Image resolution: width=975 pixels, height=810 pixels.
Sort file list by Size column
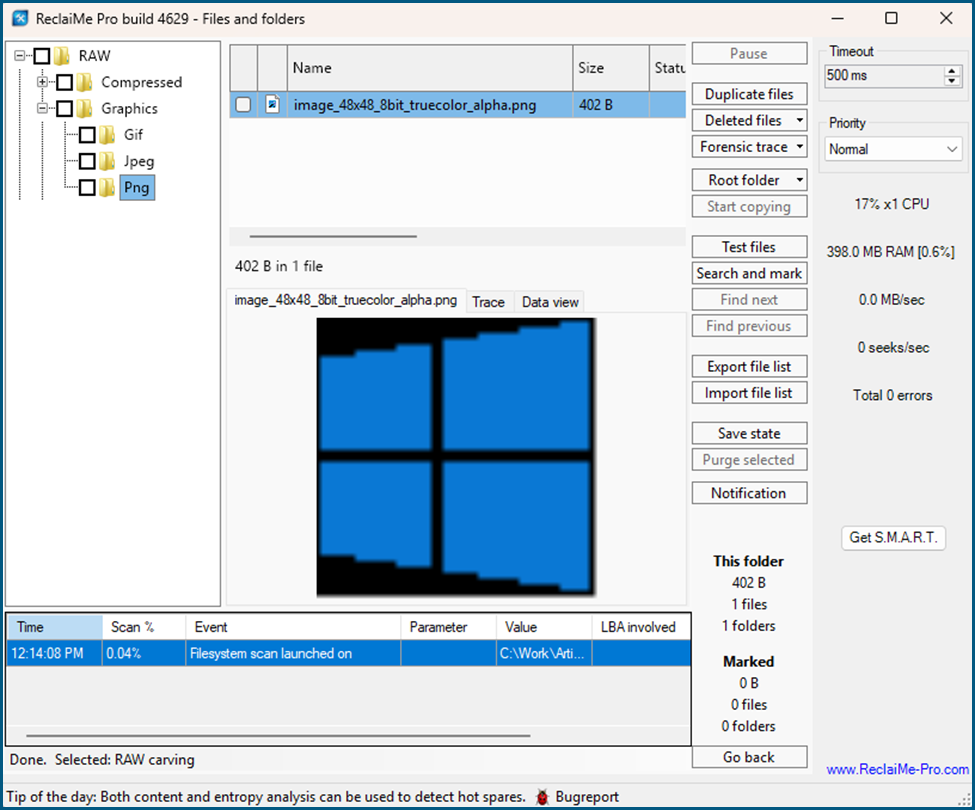[611, 68]
